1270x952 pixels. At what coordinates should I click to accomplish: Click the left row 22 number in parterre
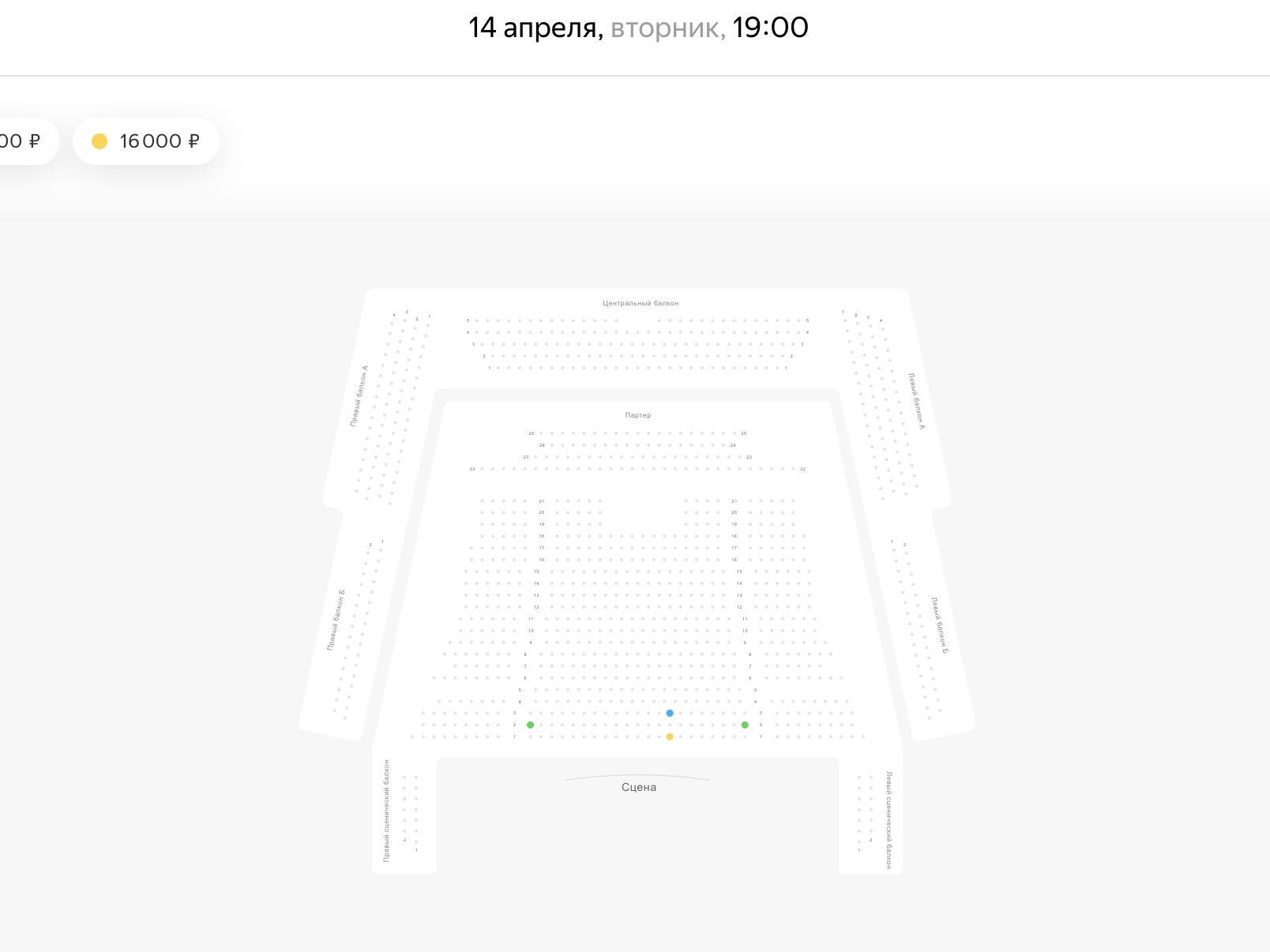click(472, 469)
